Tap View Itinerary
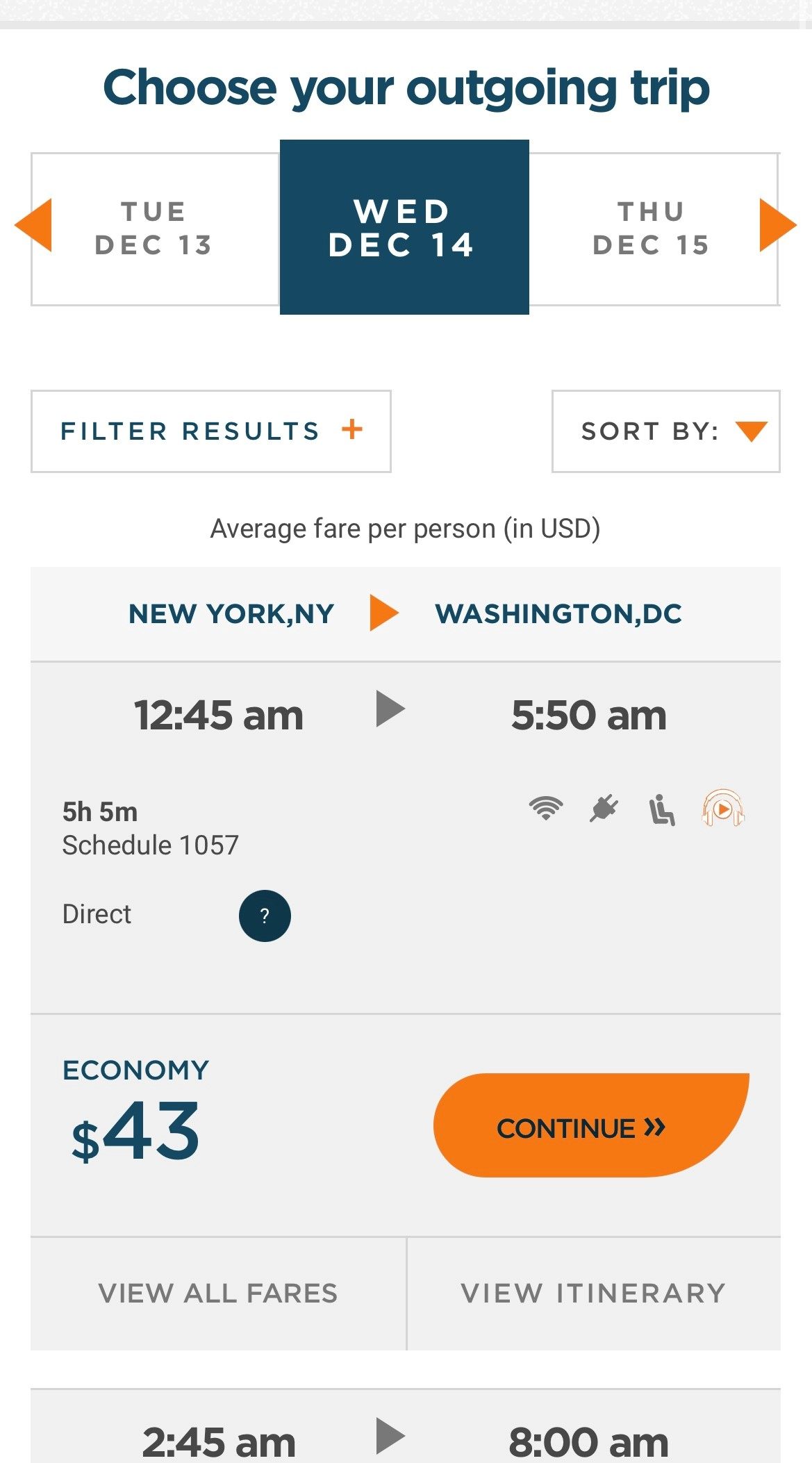This screenshot has height=1463, width=812. click(593, 1293)
